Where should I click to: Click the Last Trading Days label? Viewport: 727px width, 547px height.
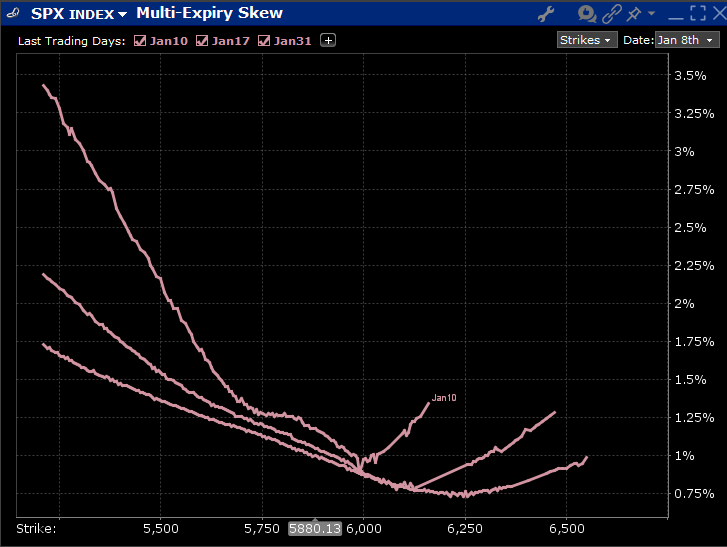pyautogui.click(x=71, y=41)
